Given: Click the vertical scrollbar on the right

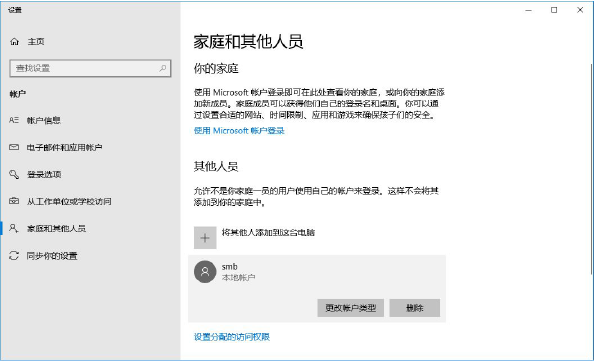Looking at the screenshot, I should [591, 169].
